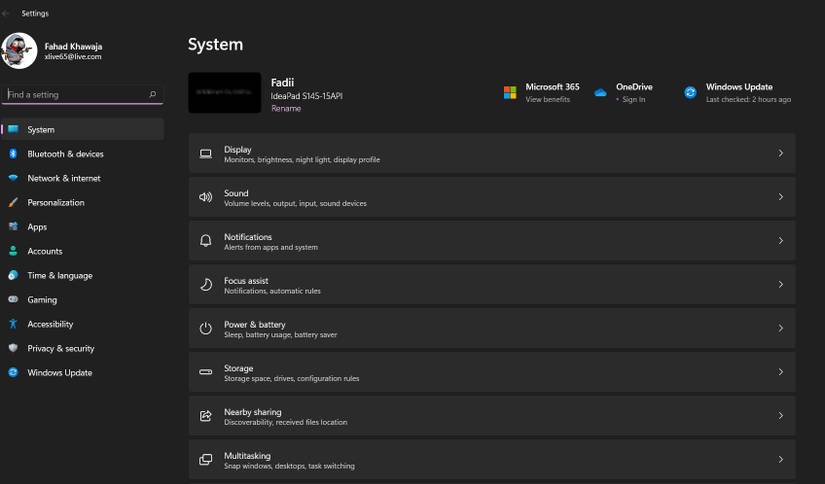Click the Rename link under Fadii
Image resolution: width=825 pixels, height=484 pixels.
[285, 108]
